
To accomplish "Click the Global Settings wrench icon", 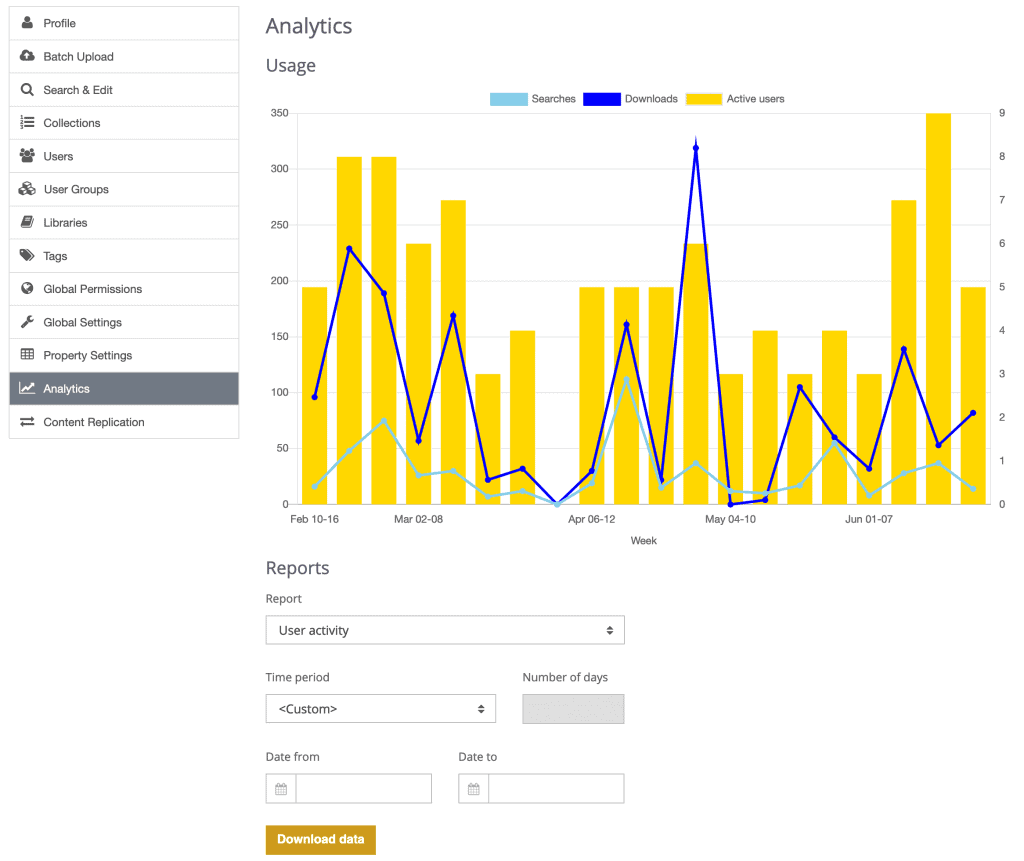I will [x=26, y=321].
